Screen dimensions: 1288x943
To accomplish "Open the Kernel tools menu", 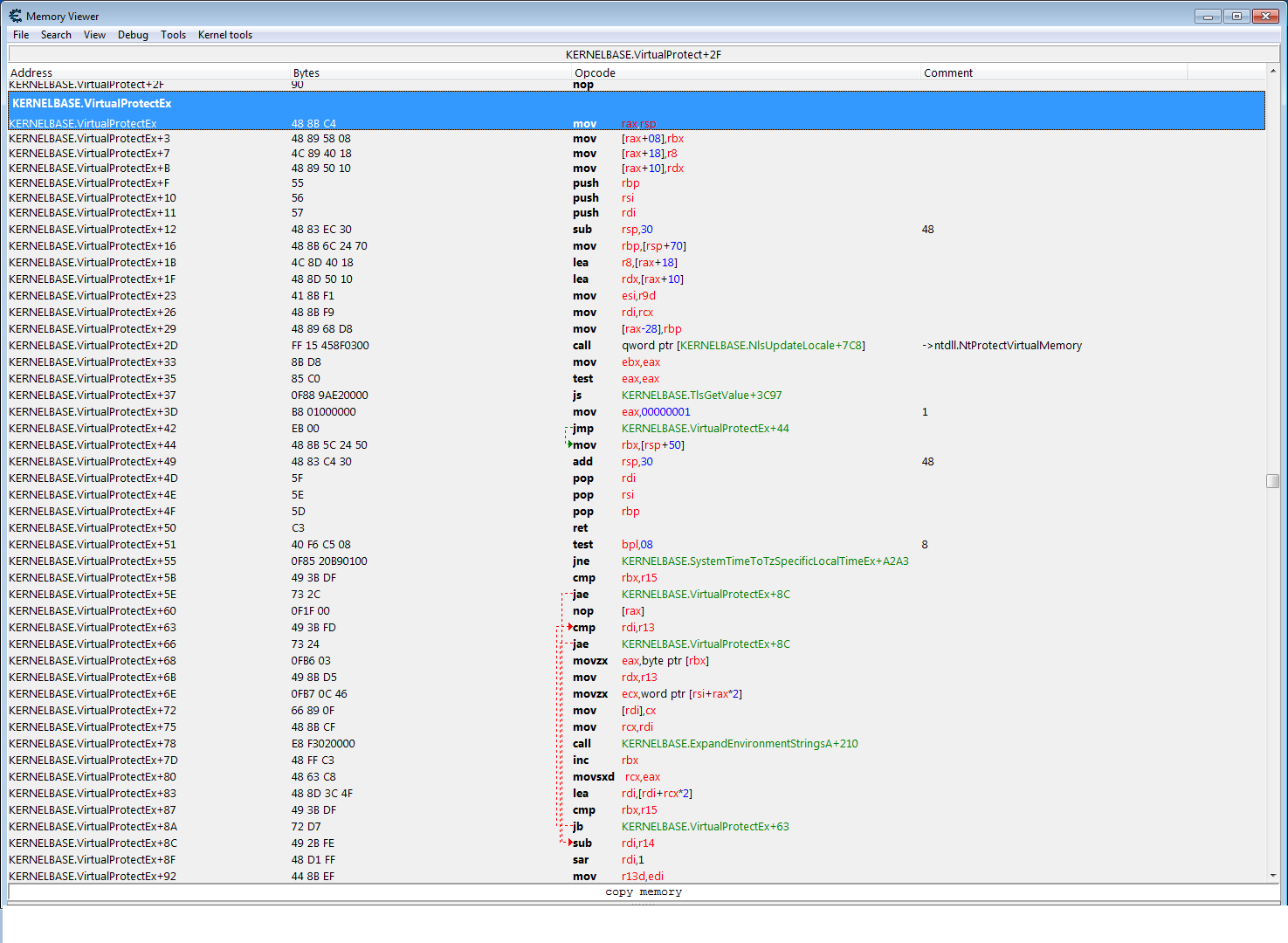I will tap(224, 35).
